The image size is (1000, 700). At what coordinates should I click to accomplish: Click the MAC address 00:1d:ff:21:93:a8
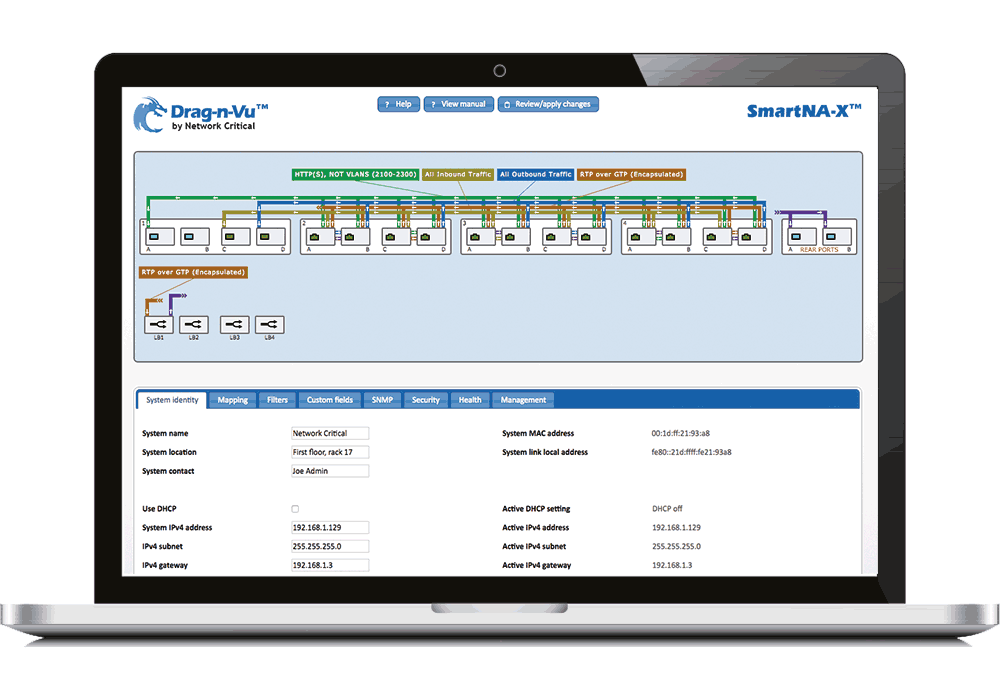click(680, 434)
